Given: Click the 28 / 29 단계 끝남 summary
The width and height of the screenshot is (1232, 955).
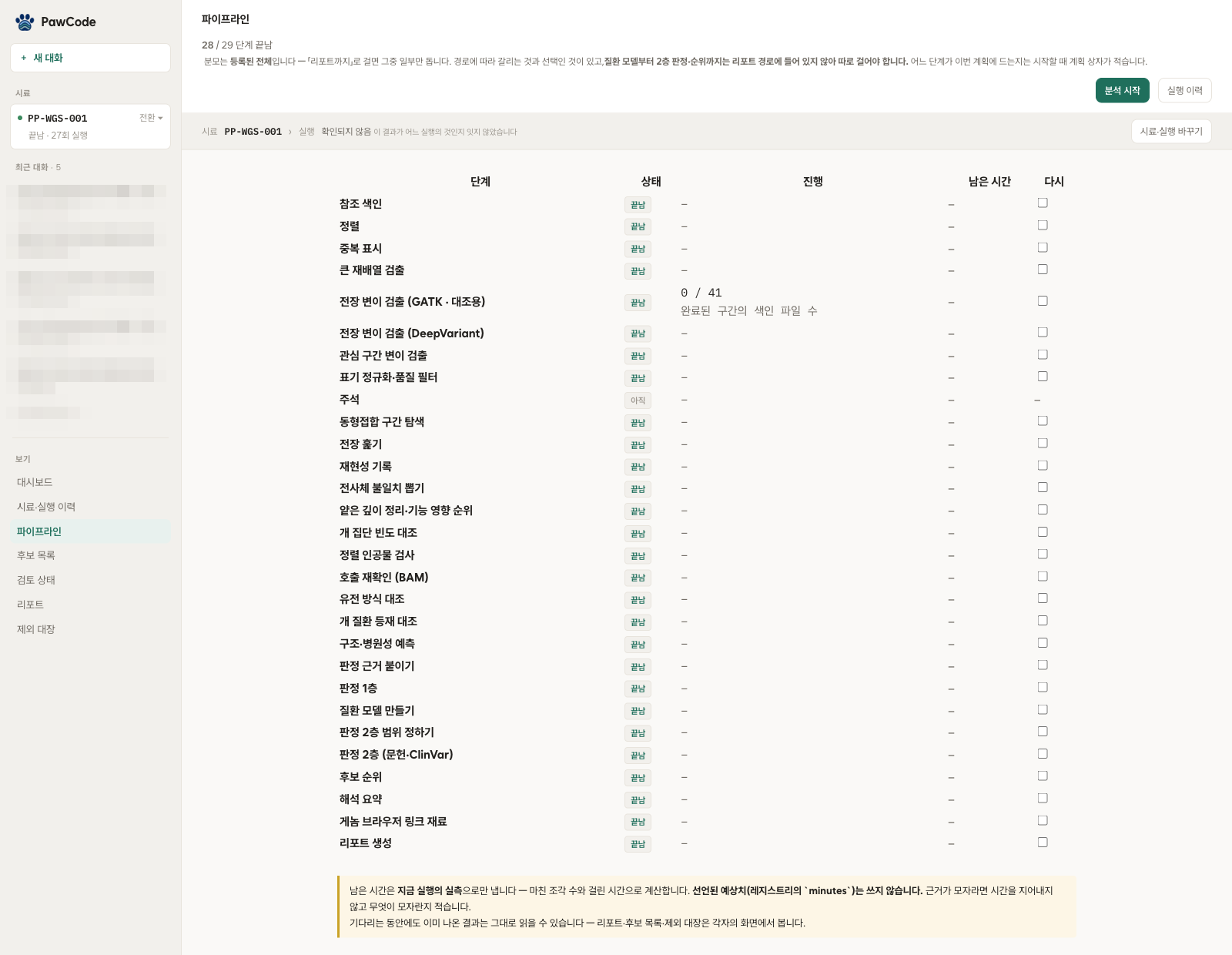Looking at the screenshot, I should click(x=237, y=45).
